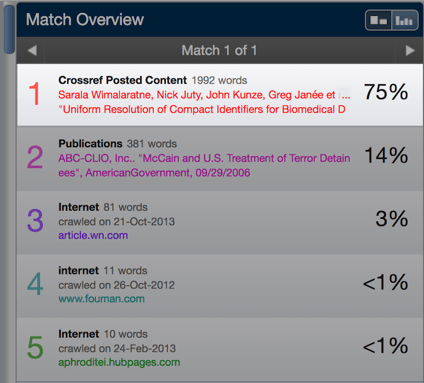Click the 14% similarity score

pos(386,155)
